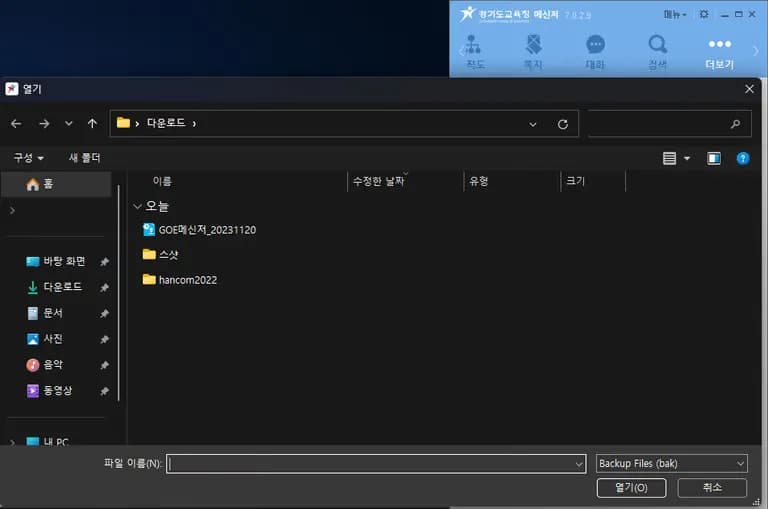Select 홈 in the navigation pane
This screenshot has width=768, height=509.
pos(56,184)
